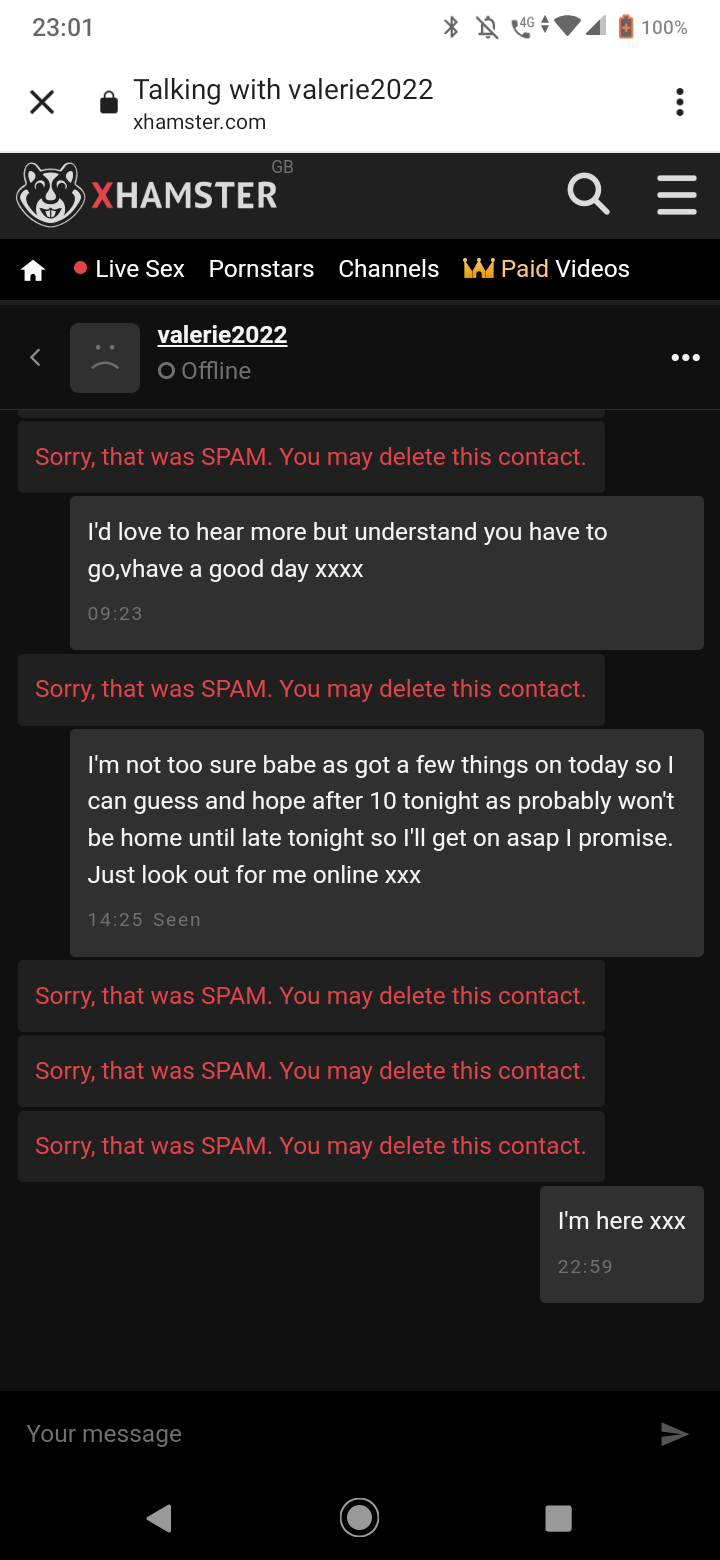Image resolution: width=720 pixels, height=1560 pixels.
Task: Open the Channels tab
Action: click(389, 269)
